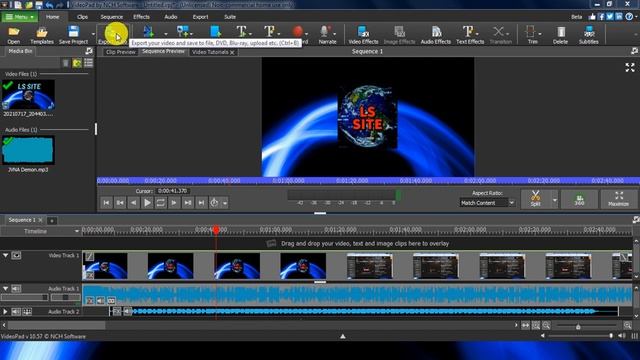The image size is (640, 360).
Task: Open the Home ribbon tab
Action: pyautogui.click(x=53, y=17)
